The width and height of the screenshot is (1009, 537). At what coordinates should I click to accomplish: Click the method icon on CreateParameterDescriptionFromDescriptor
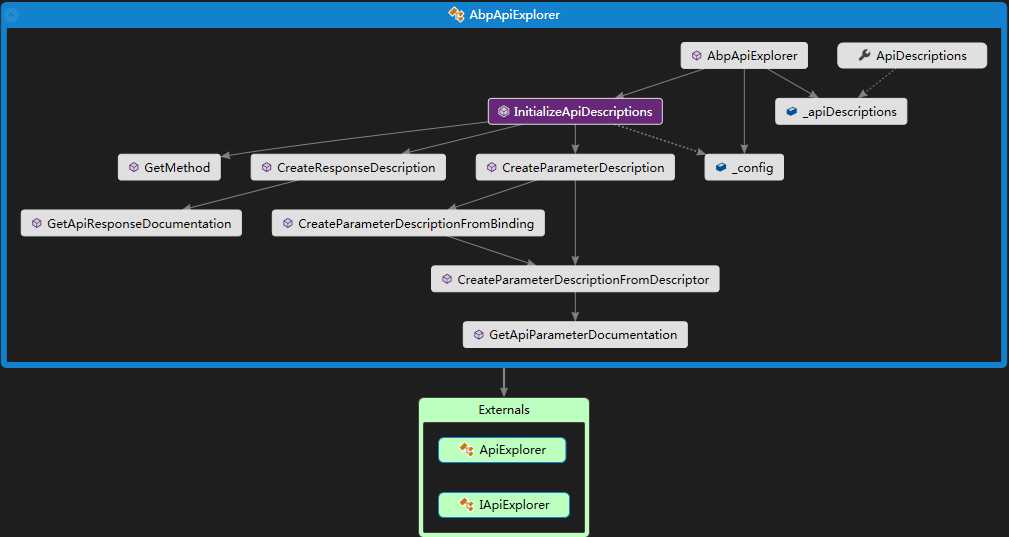(x=447, y=279)
